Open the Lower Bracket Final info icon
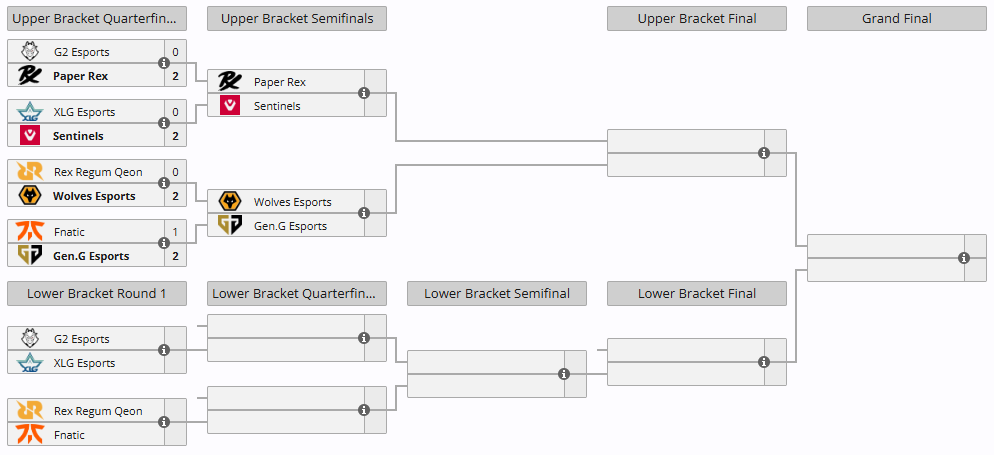The width and height of the screenshot is (994, 455). tap(764, 362)
